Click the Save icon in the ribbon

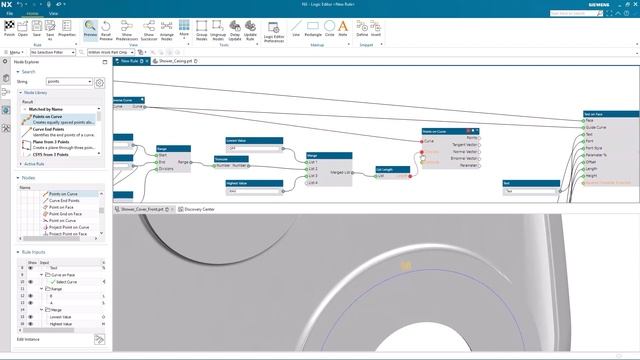pyautogui.click(x=37, y=26)
